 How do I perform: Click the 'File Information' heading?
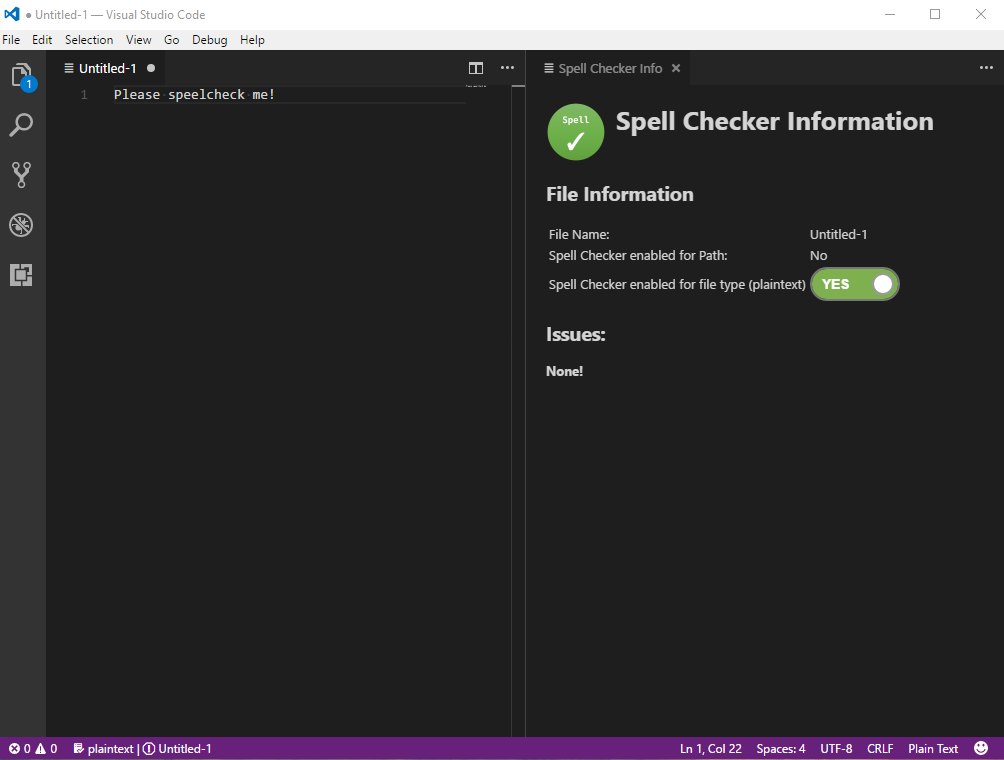click(x=620, y=194)
